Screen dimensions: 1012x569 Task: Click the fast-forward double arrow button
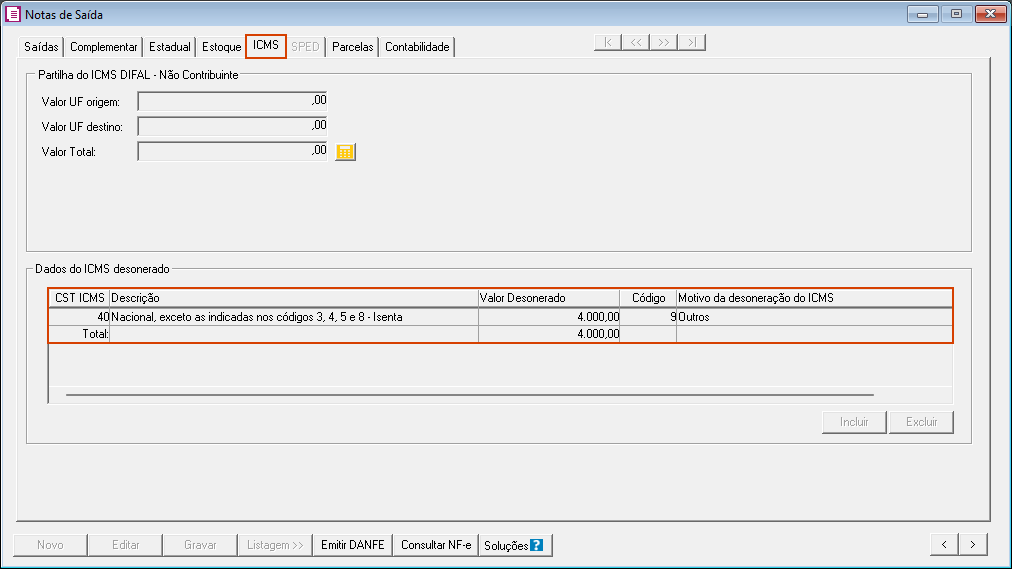tap(663, 42)
